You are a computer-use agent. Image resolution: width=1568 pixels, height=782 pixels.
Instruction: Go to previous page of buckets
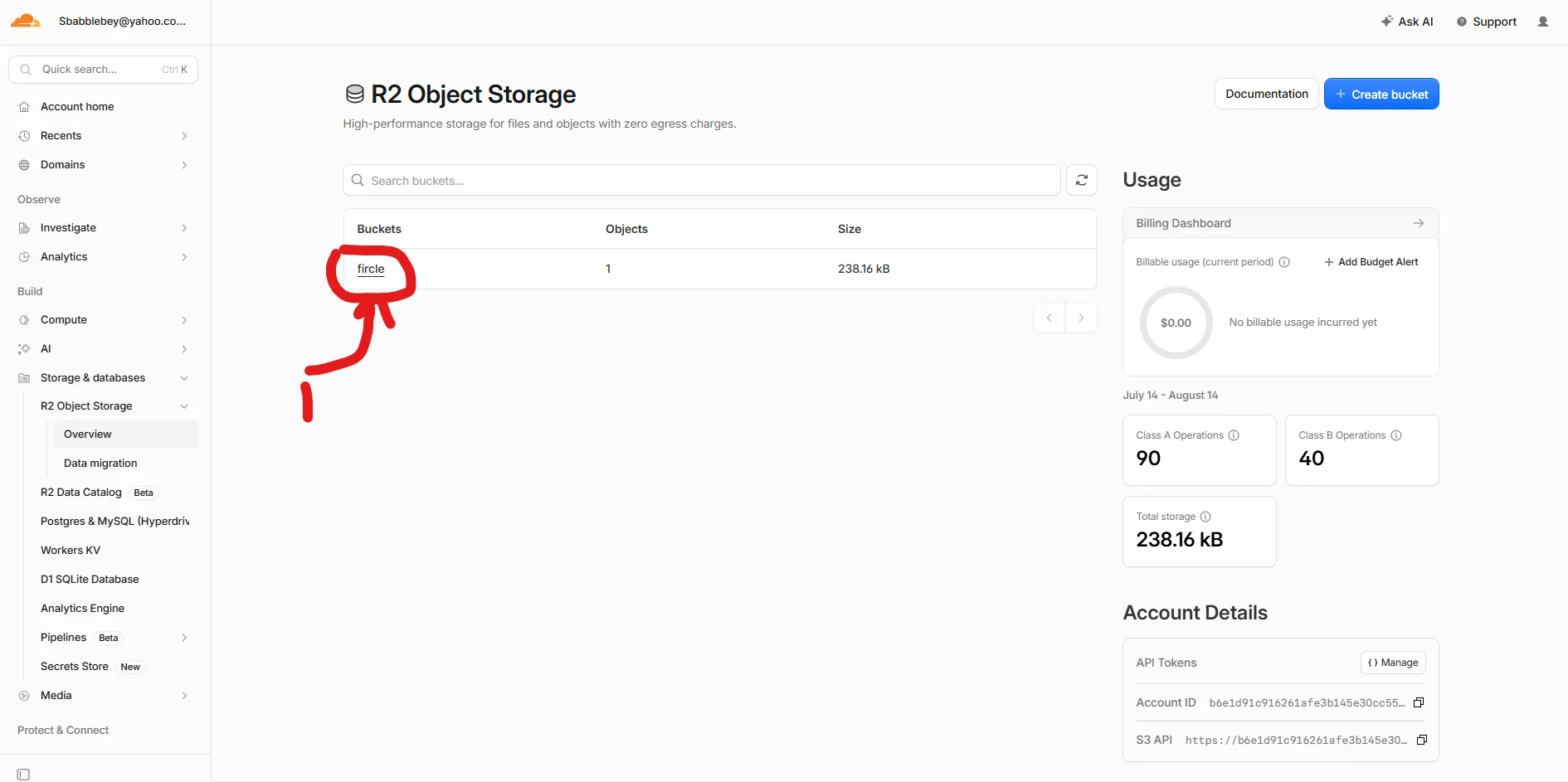tap(1049, 318)
